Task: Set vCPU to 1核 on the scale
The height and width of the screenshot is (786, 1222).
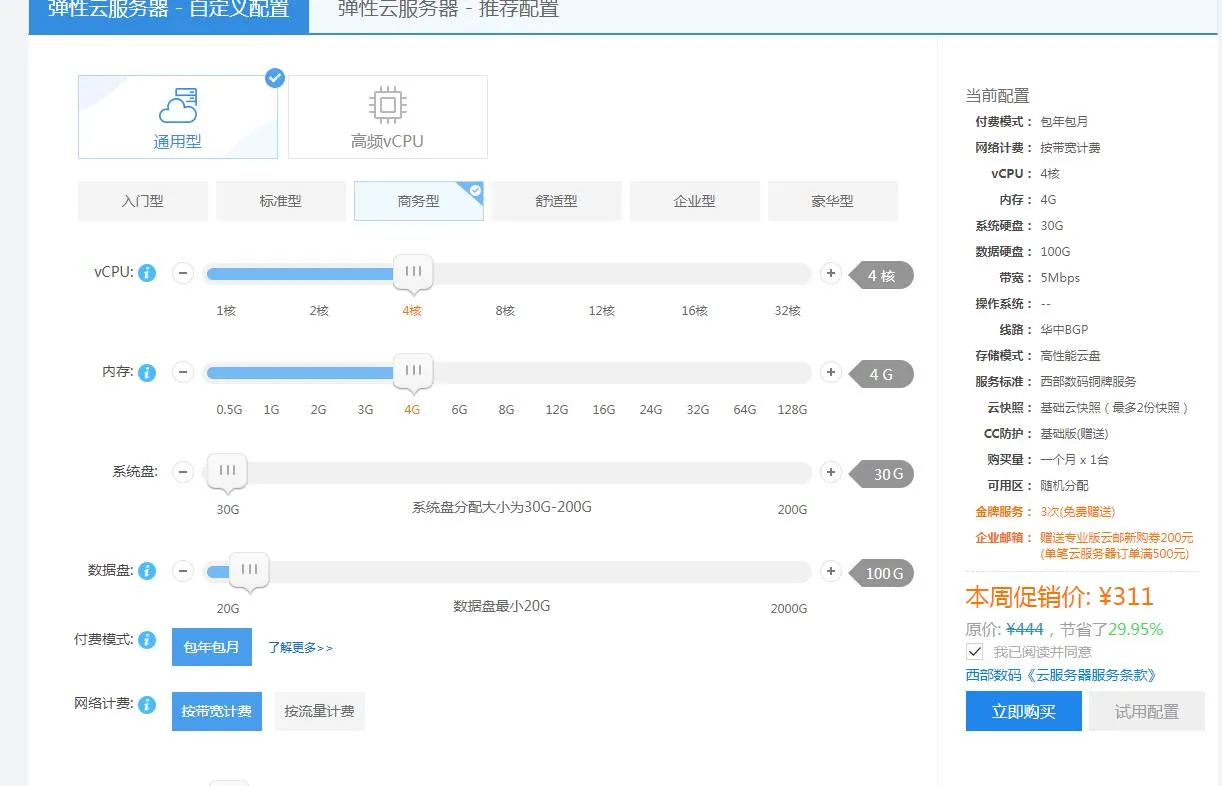Action: (227, 311)
